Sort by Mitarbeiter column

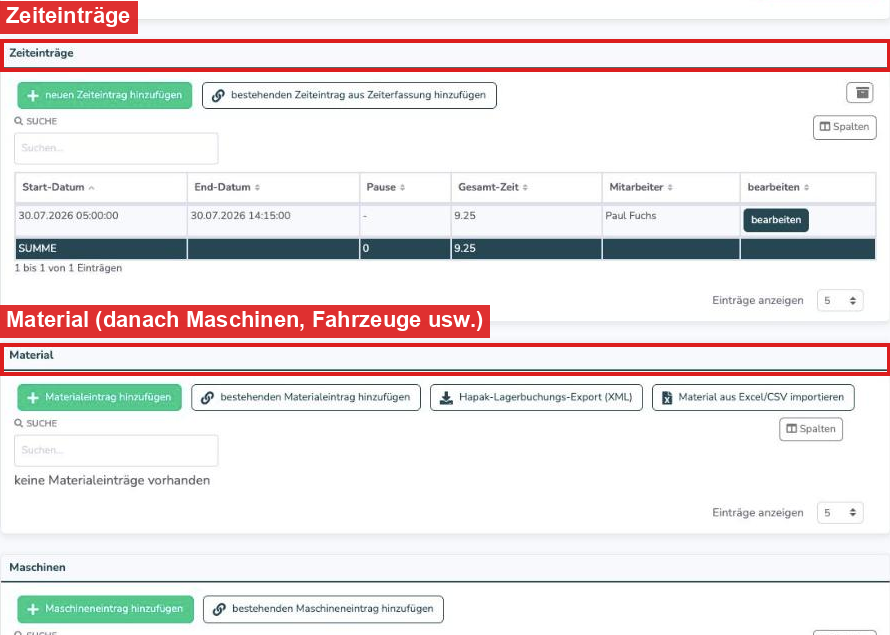[671, 187]
